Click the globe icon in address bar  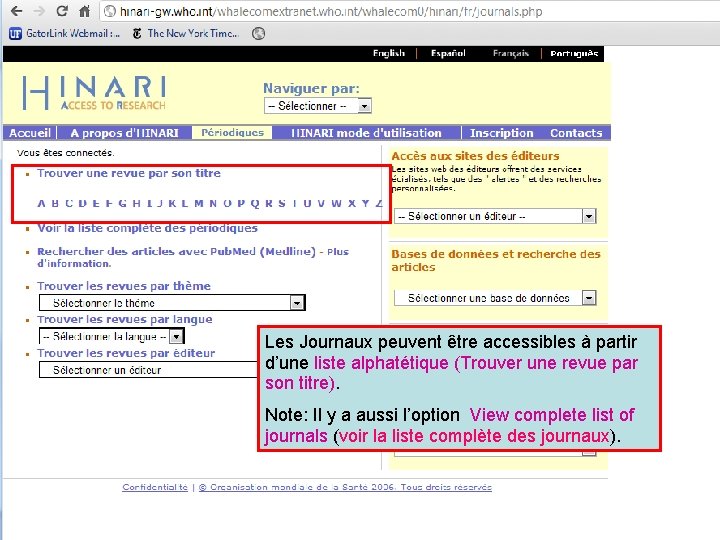coord(110,11)
